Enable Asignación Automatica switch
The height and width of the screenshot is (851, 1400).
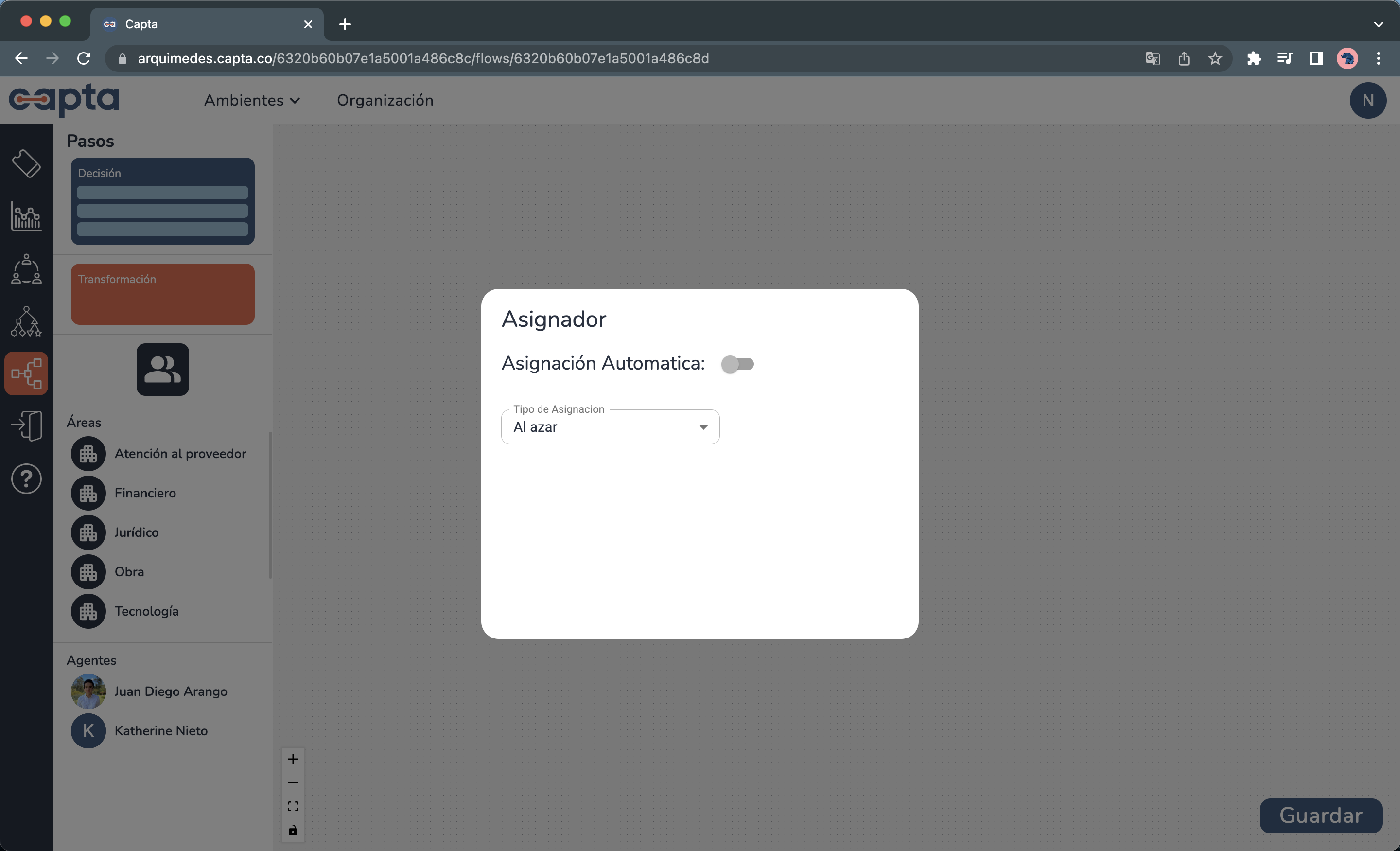pyautogui.click(x=738, y=364)
